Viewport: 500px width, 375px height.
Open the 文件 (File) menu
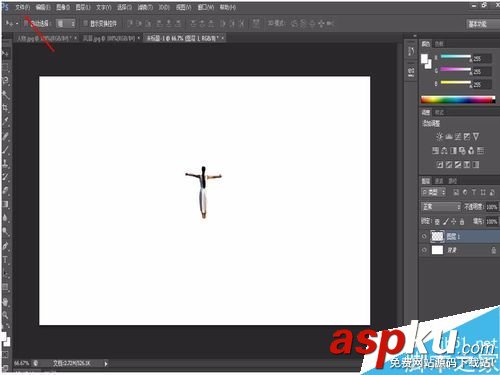click(x=23, y=7)
